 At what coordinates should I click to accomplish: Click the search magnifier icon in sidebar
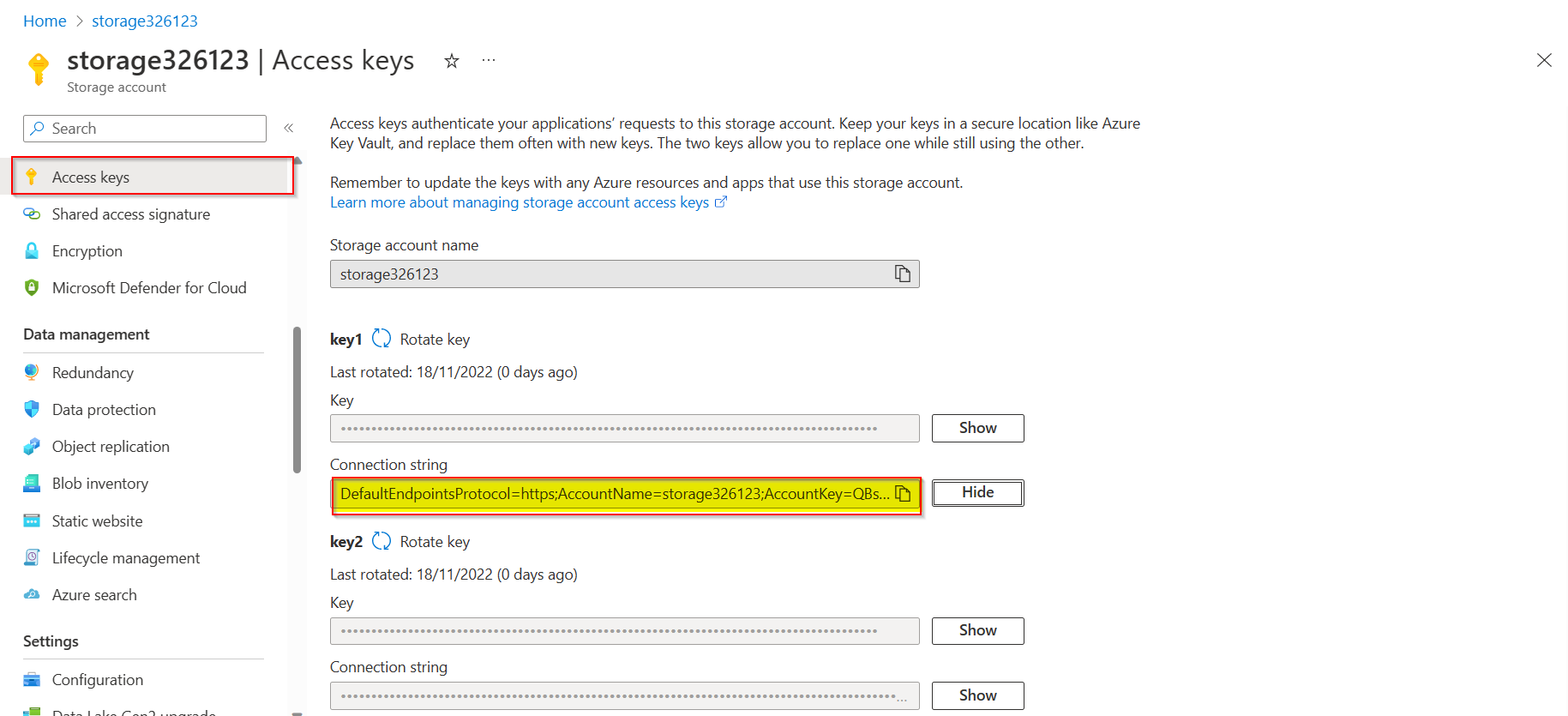coord(37,129)
